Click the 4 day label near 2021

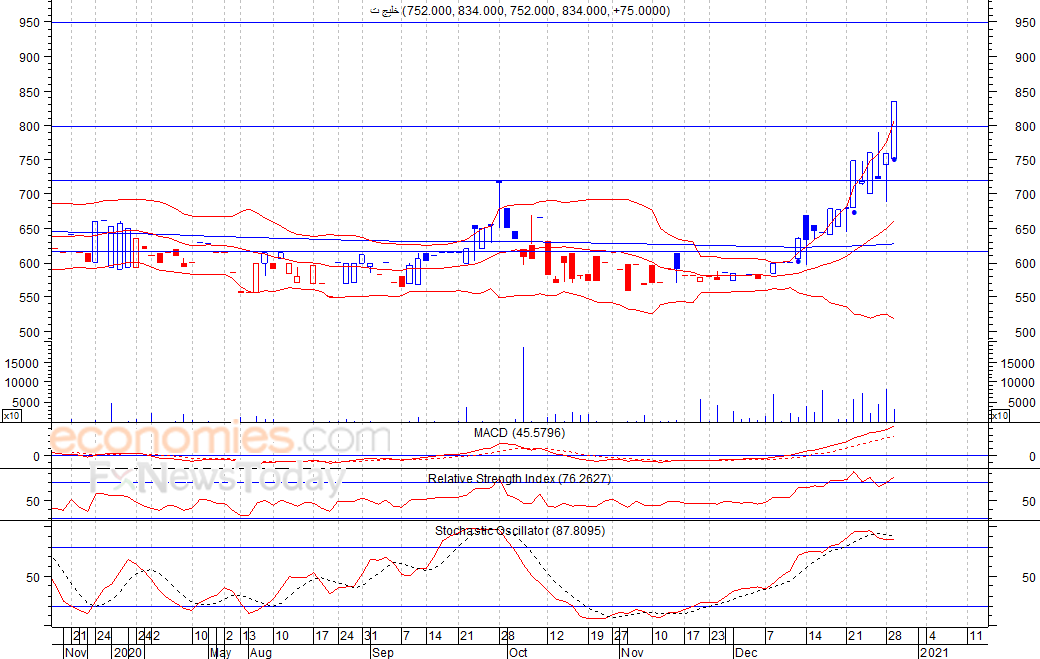pos(932,636)
